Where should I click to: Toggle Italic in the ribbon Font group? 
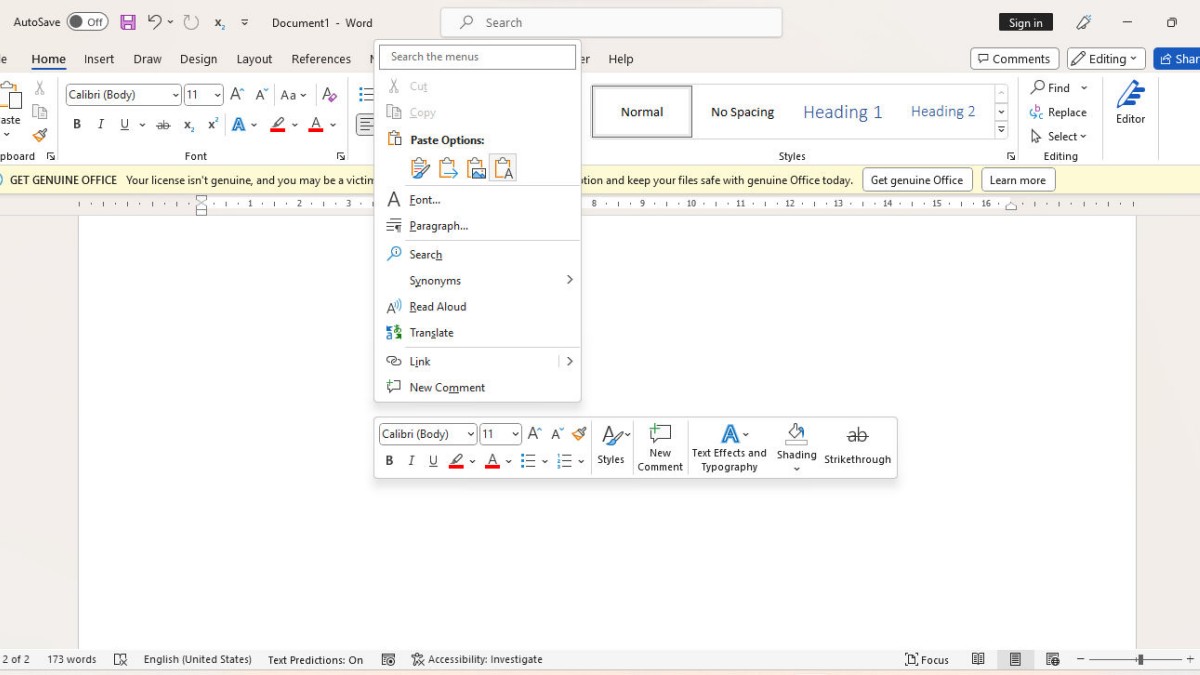[101, 125]
